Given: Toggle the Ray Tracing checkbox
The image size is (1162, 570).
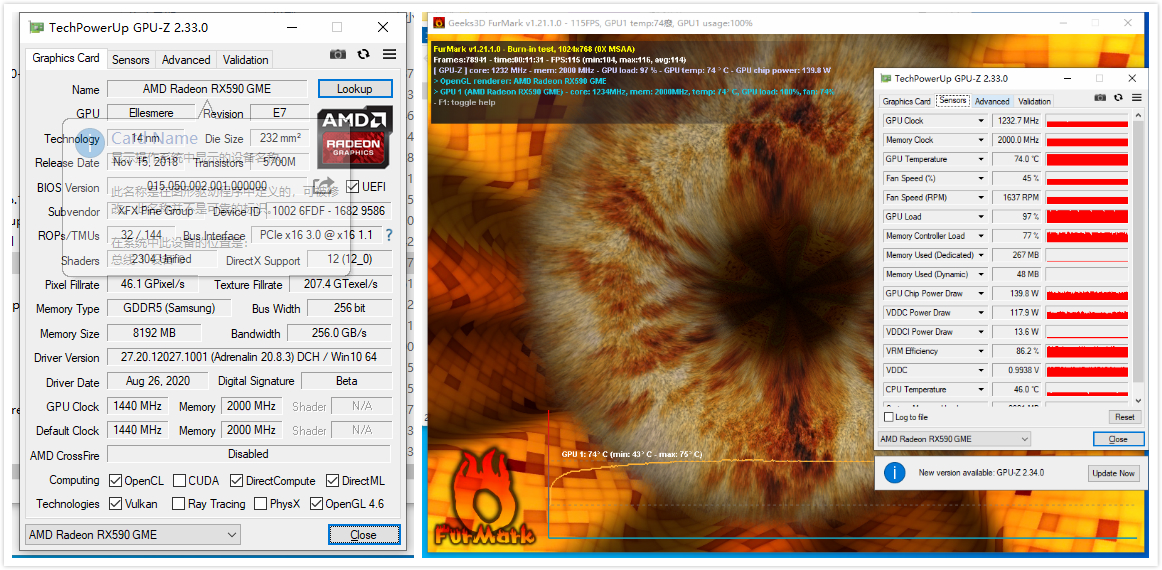Looking at the screenshot, I should [178, 504].
